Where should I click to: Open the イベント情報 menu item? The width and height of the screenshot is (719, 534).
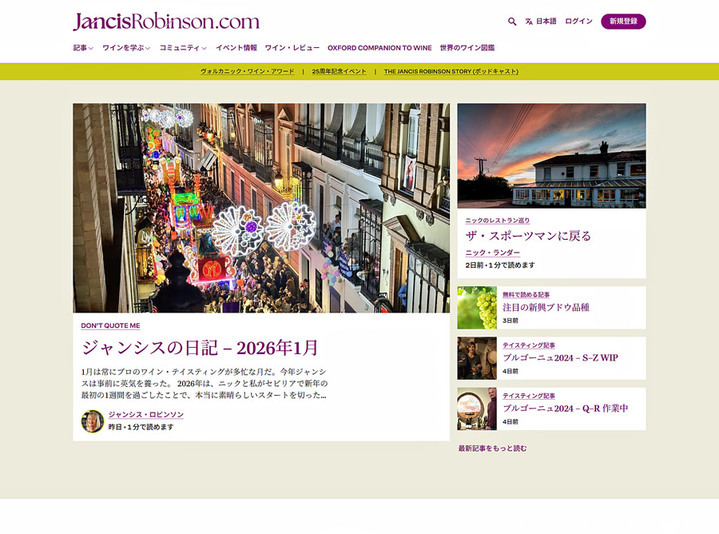tap(236, 48)
